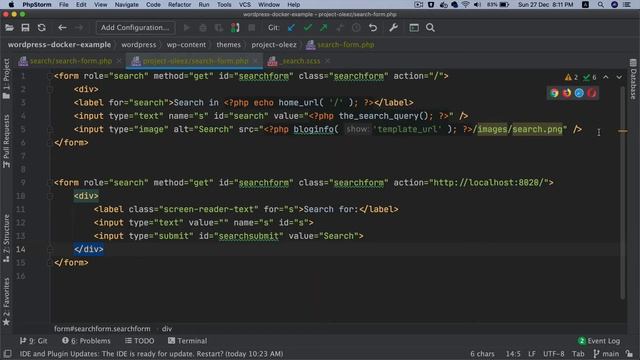Collapse the form block at line 9
This screenshot has height=360, width=640.
pyautogui.click(x=50, y=183)
